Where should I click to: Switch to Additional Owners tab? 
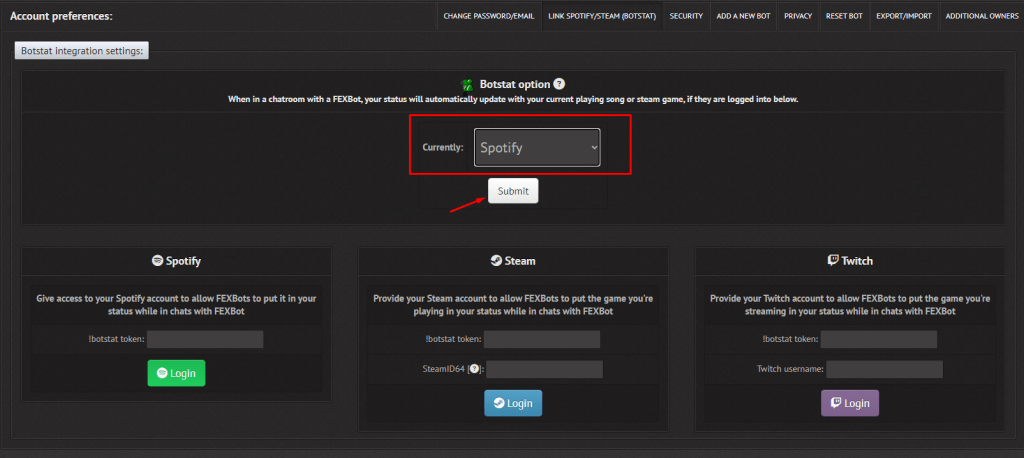[981, 16]
